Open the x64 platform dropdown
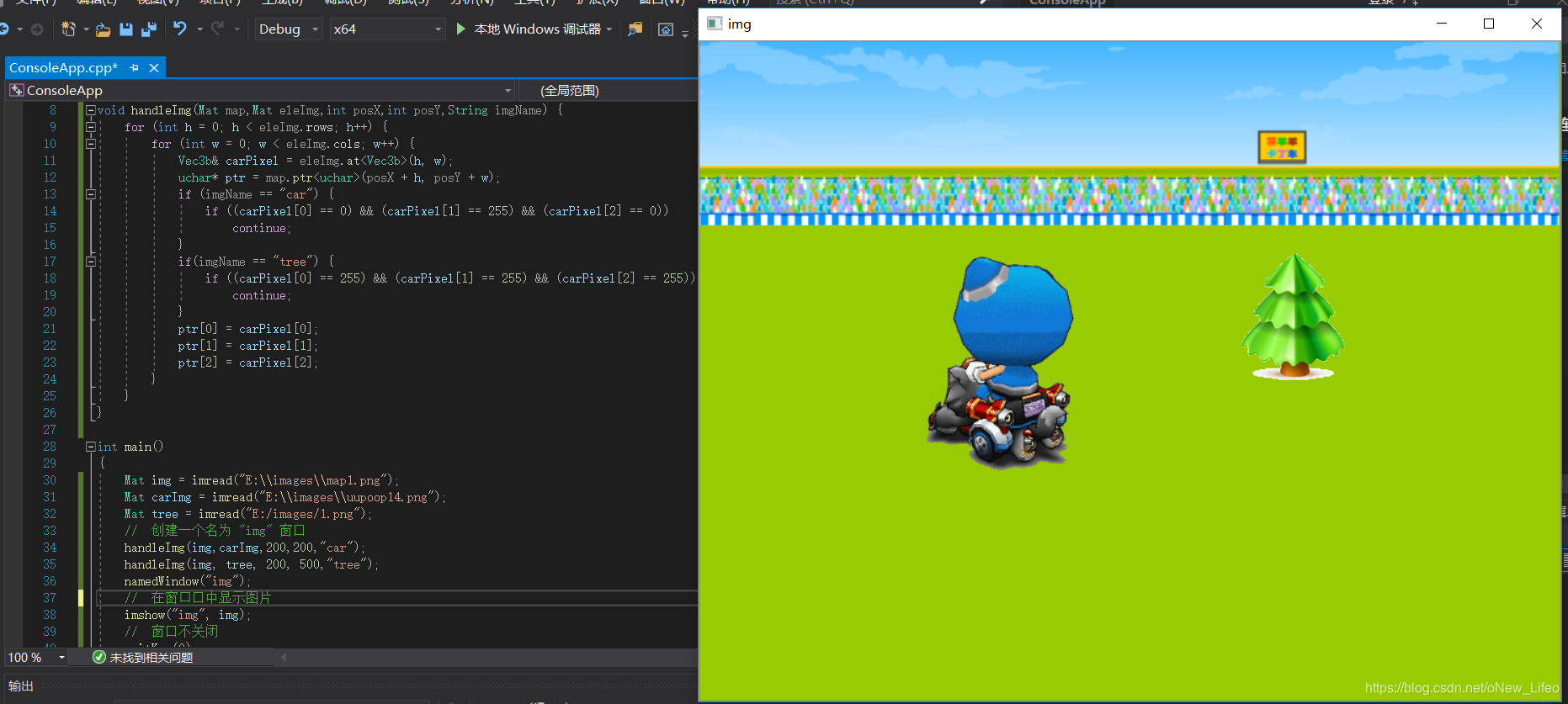The width and height of the screenshot is (1568, 704). (386, 29)
